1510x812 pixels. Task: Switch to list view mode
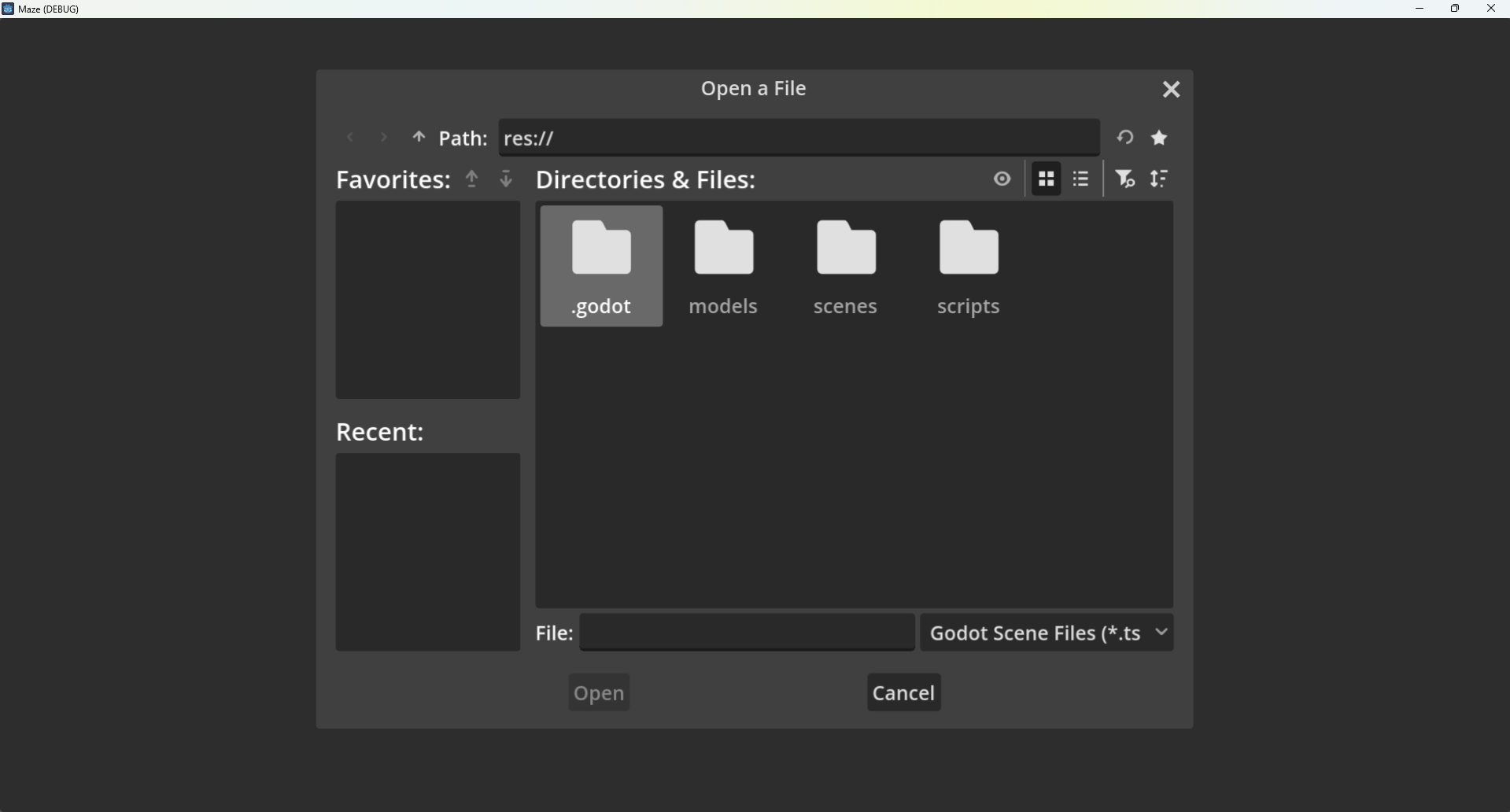coord(1082,179)
